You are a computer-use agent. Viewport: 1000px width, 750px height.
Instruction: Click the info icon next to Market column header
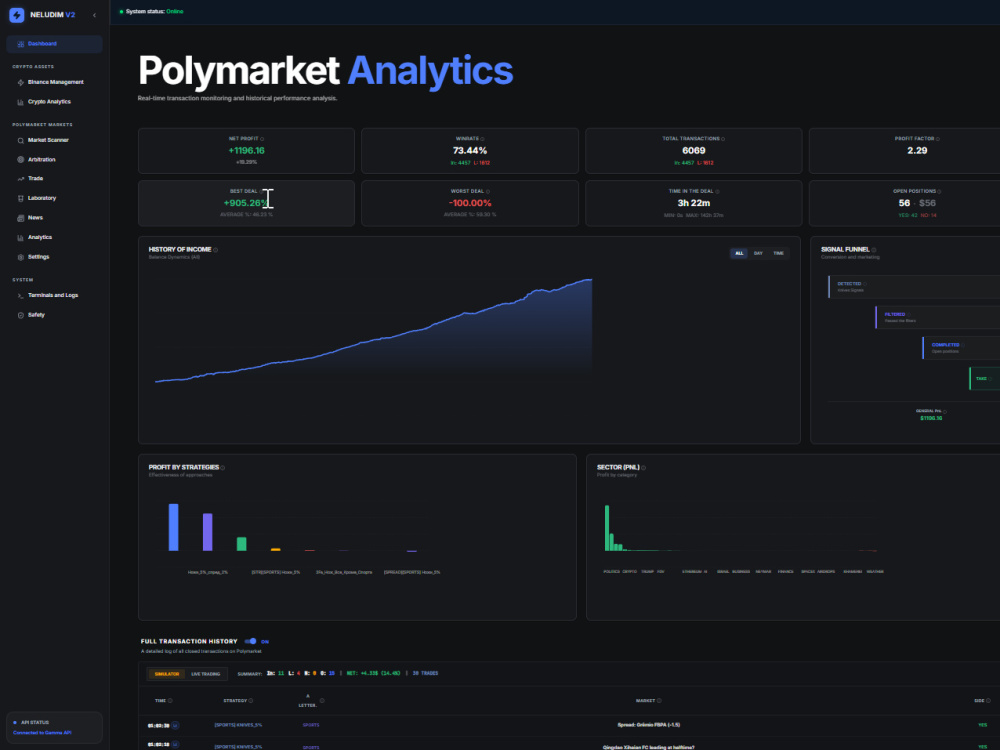[x=659, y=701]
